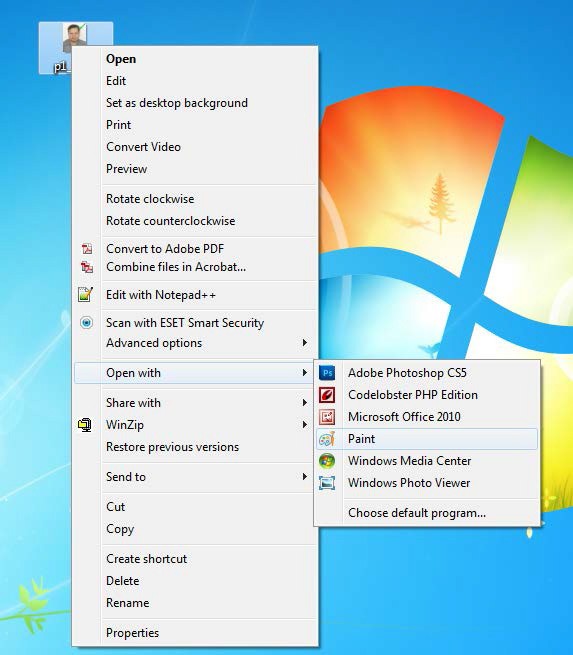The image size is (573, 655).
Task: Expand the Share with submenu arrow
Action: [x=305, y=403]
